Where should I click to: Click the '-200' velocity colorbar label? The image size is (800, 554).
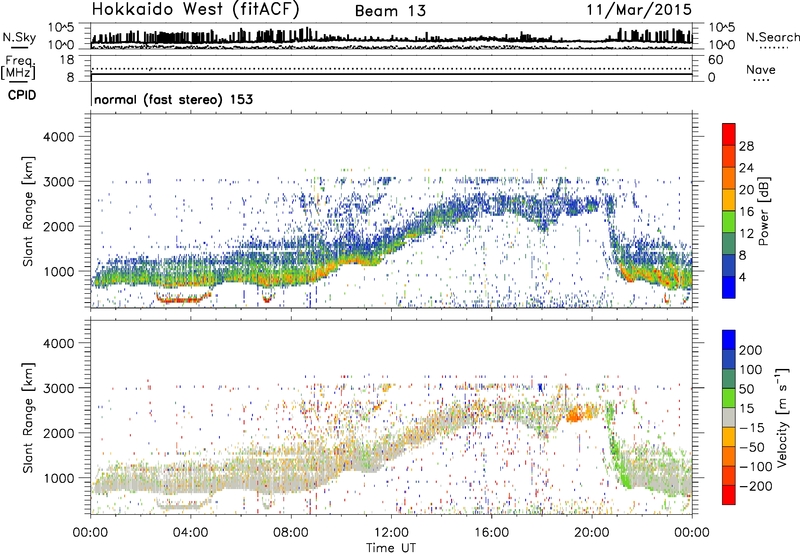tap(755, 486)
